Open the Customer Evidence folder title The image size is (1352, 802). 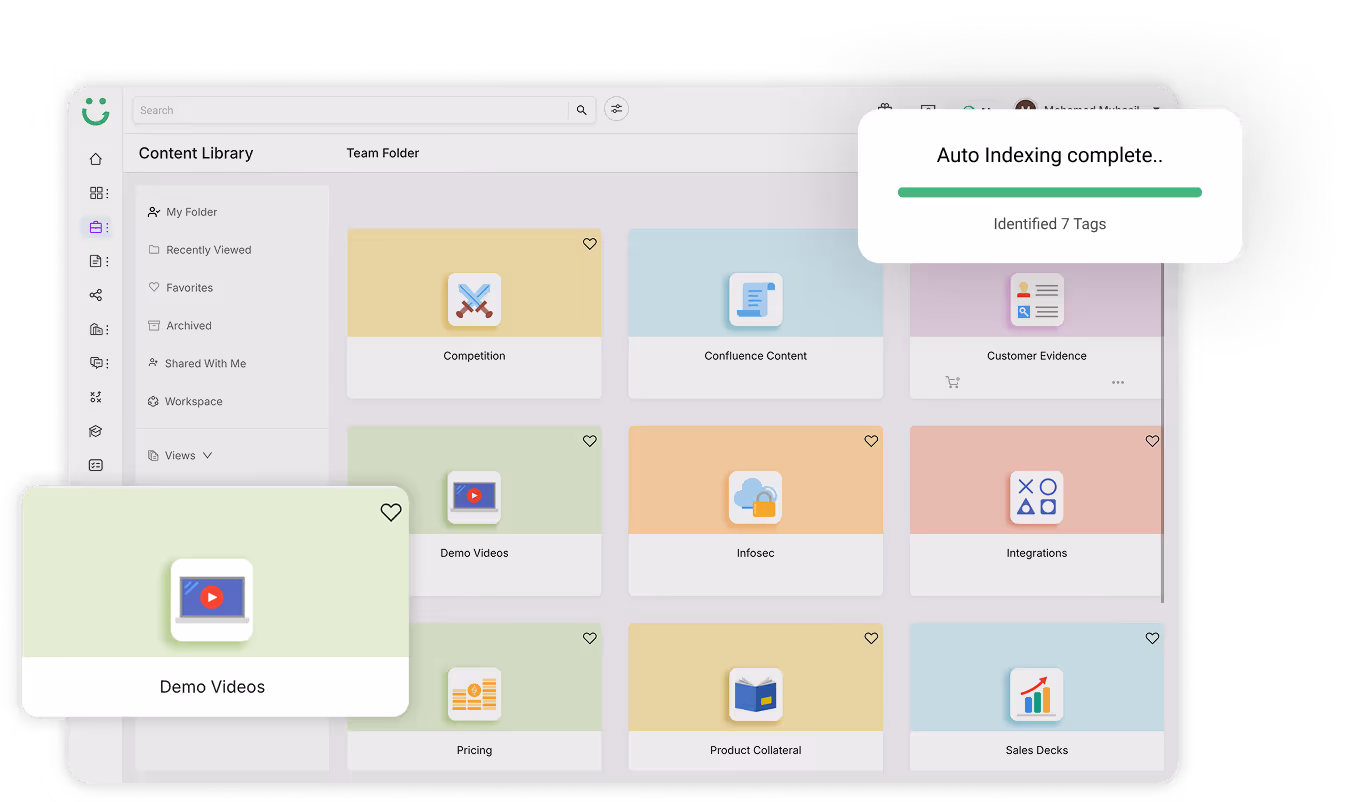pyautogui.click(x=1037, y=356)
